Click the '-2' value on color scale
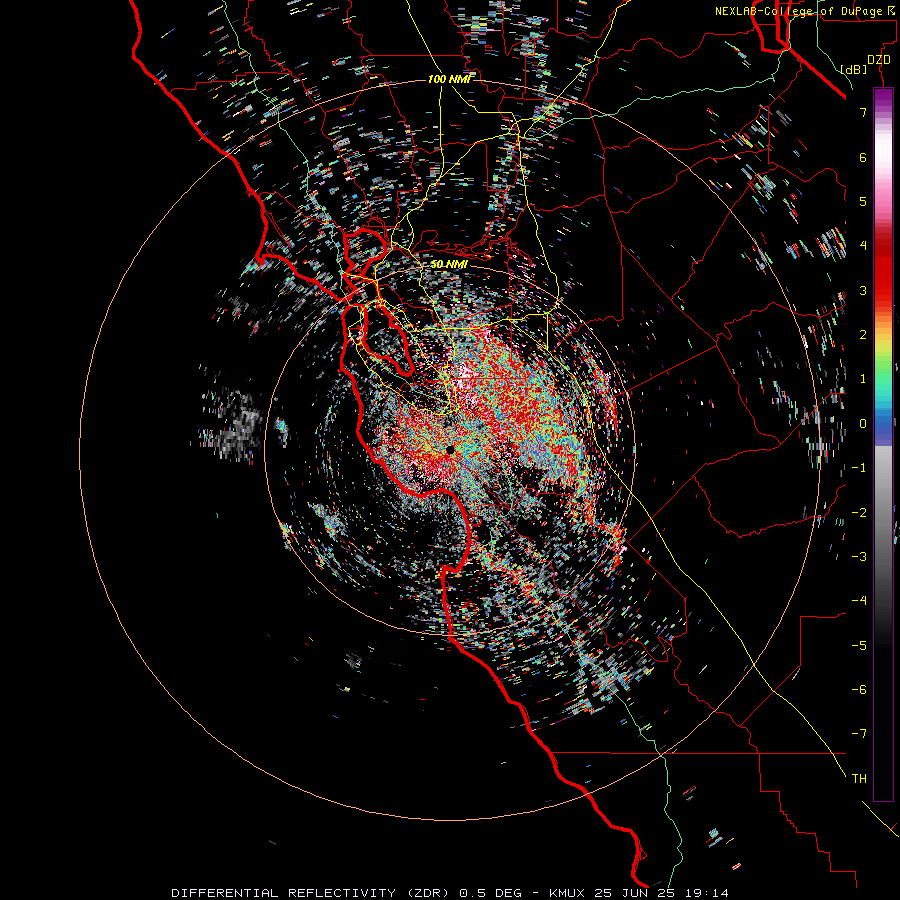This screenshot has width=900, height=900. click(x=859, y=513)
